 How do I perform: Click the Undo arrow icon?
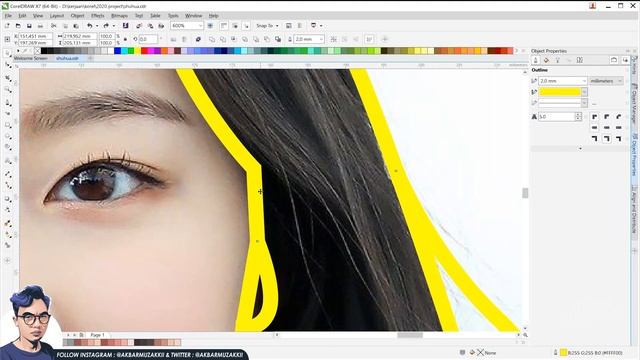tap(89, 26)
